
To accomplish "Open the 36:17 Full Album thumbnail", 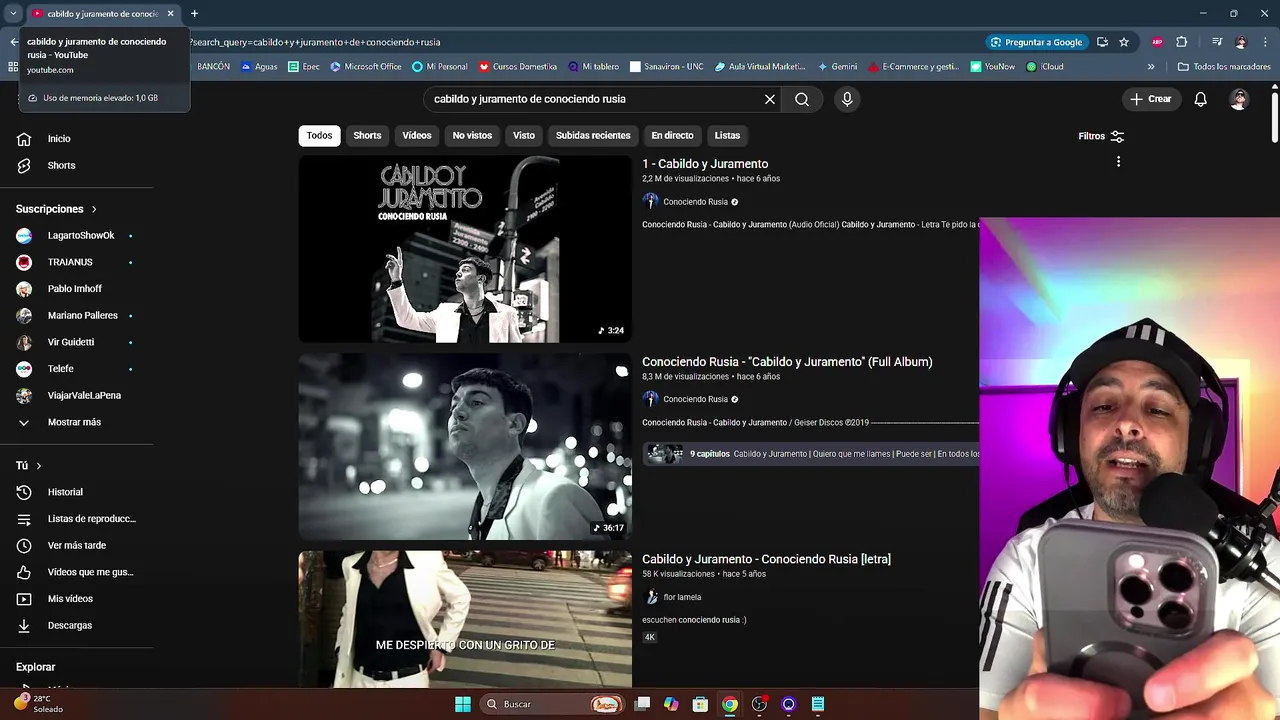I will click(x=465, y=446).
